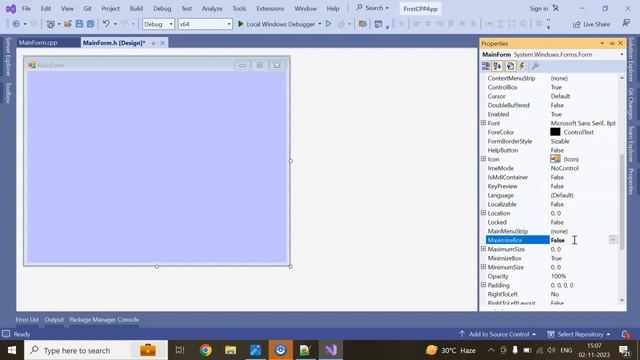Select the Opacity property value 100%
The width and height of the screenshot is (640, 360).
click(x=558, y=276)
